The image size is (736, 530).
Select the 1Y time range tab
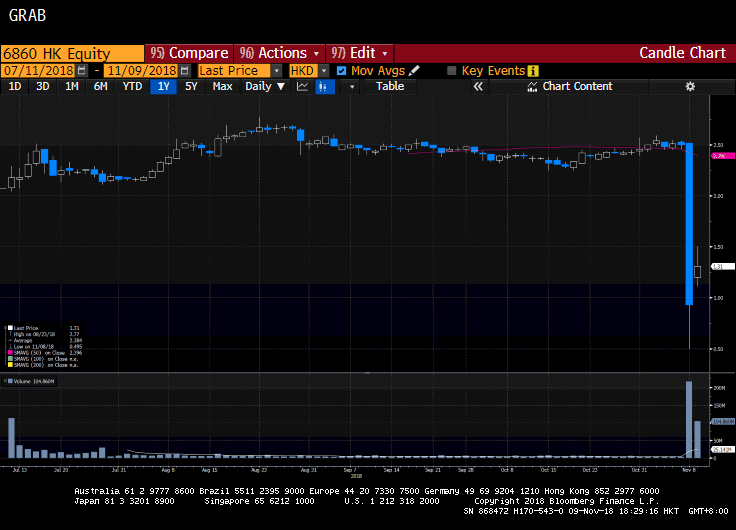(x=163, y=86)
